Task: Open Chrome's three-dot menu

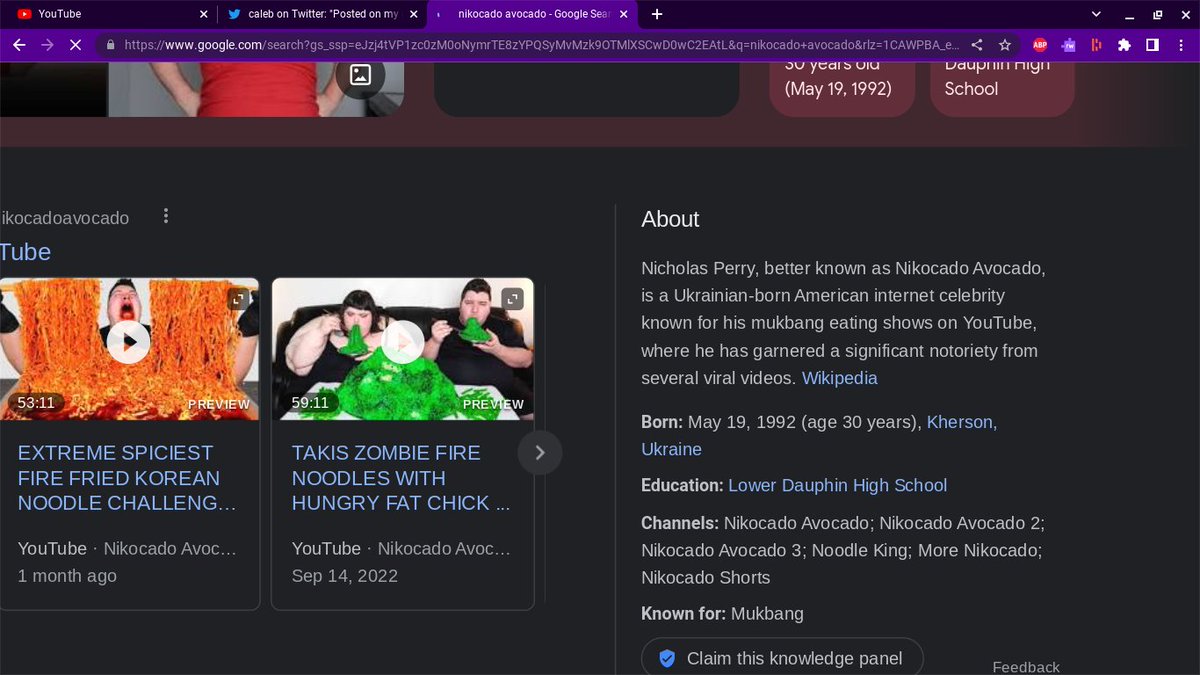Action: [x=1180, y=45]
